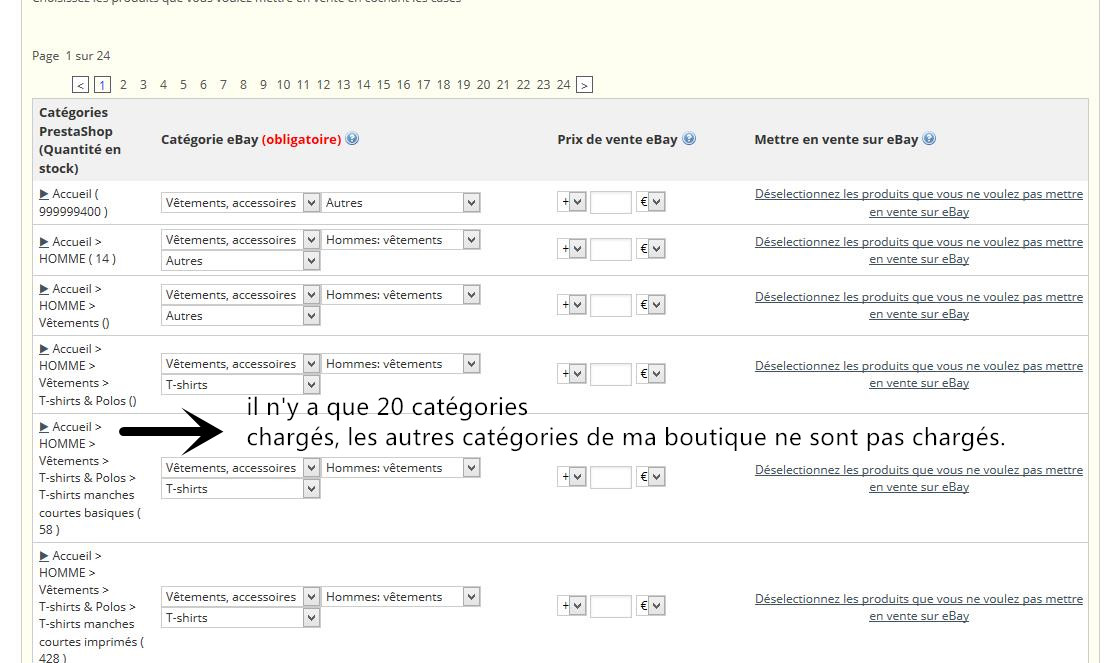This screenshot has width=1119, height=663.
Task: Focus price input in imprimés (428) row
Action: click(611, 606)
